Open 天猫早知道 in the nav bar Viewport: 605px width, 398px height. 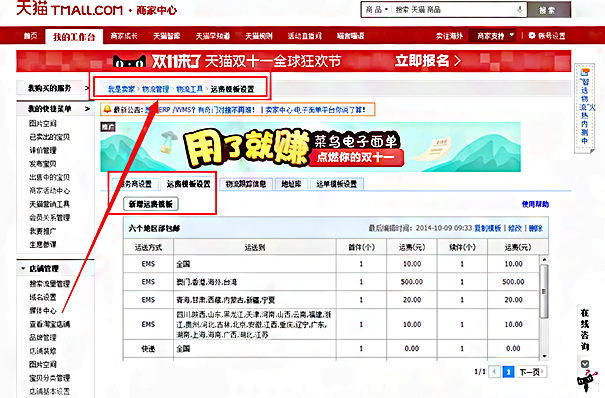click(213, 36)
